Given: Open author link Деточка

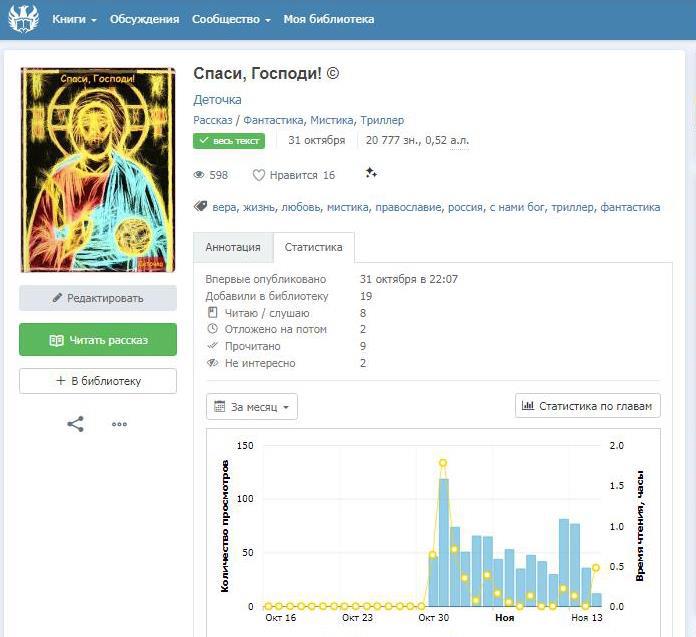Looking at the screenshot, I should click(217, 100).
